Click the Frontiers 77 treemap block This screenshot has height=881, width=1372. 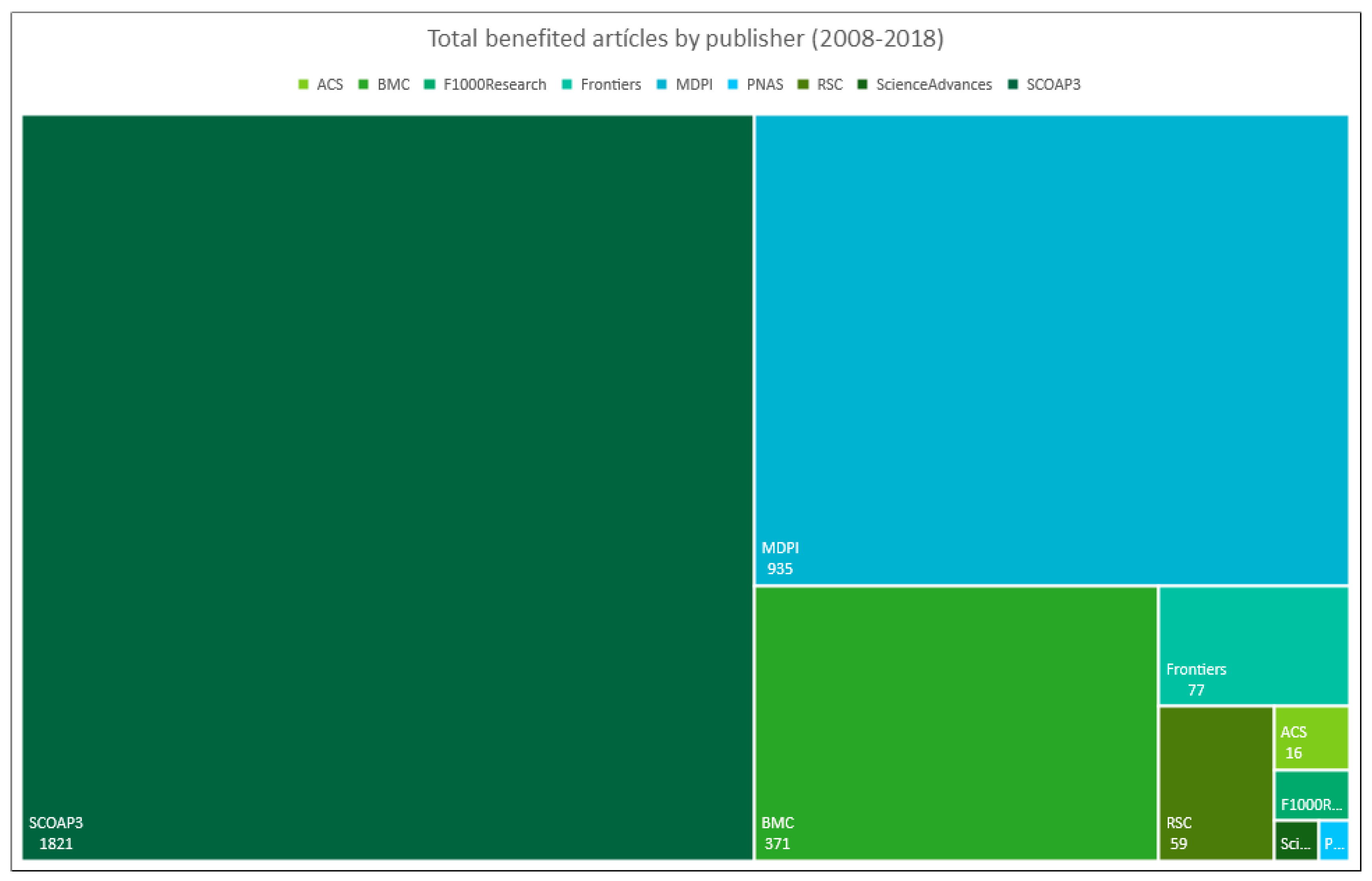pos(1254,645)
